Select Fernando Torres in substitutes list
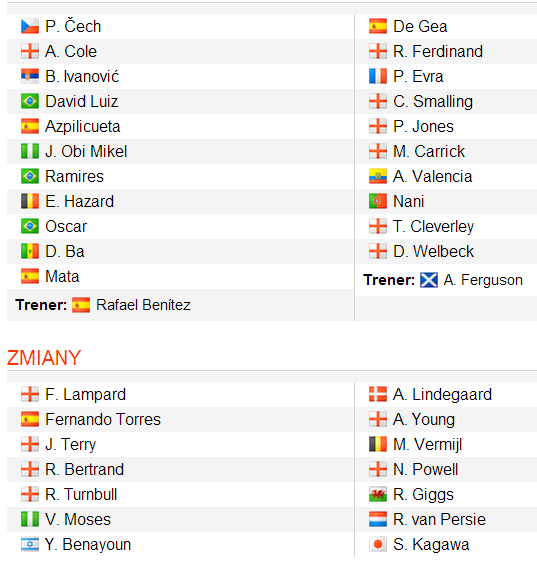Viewport: 537px width, 563px height. pyautogui.click(x=103, y=419)
